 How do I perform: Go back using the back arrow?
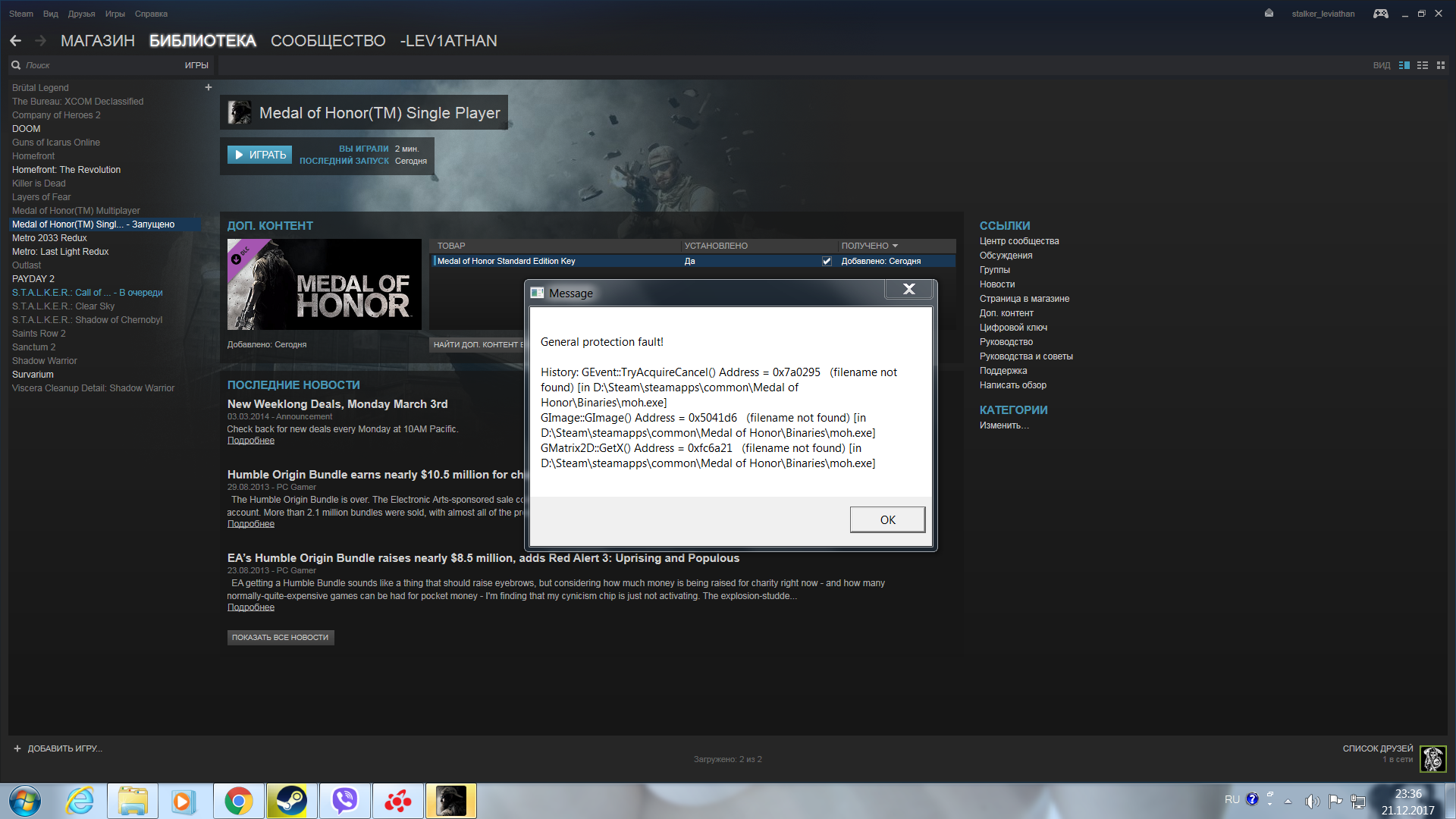pyautogui.click(x=16, y=41)
